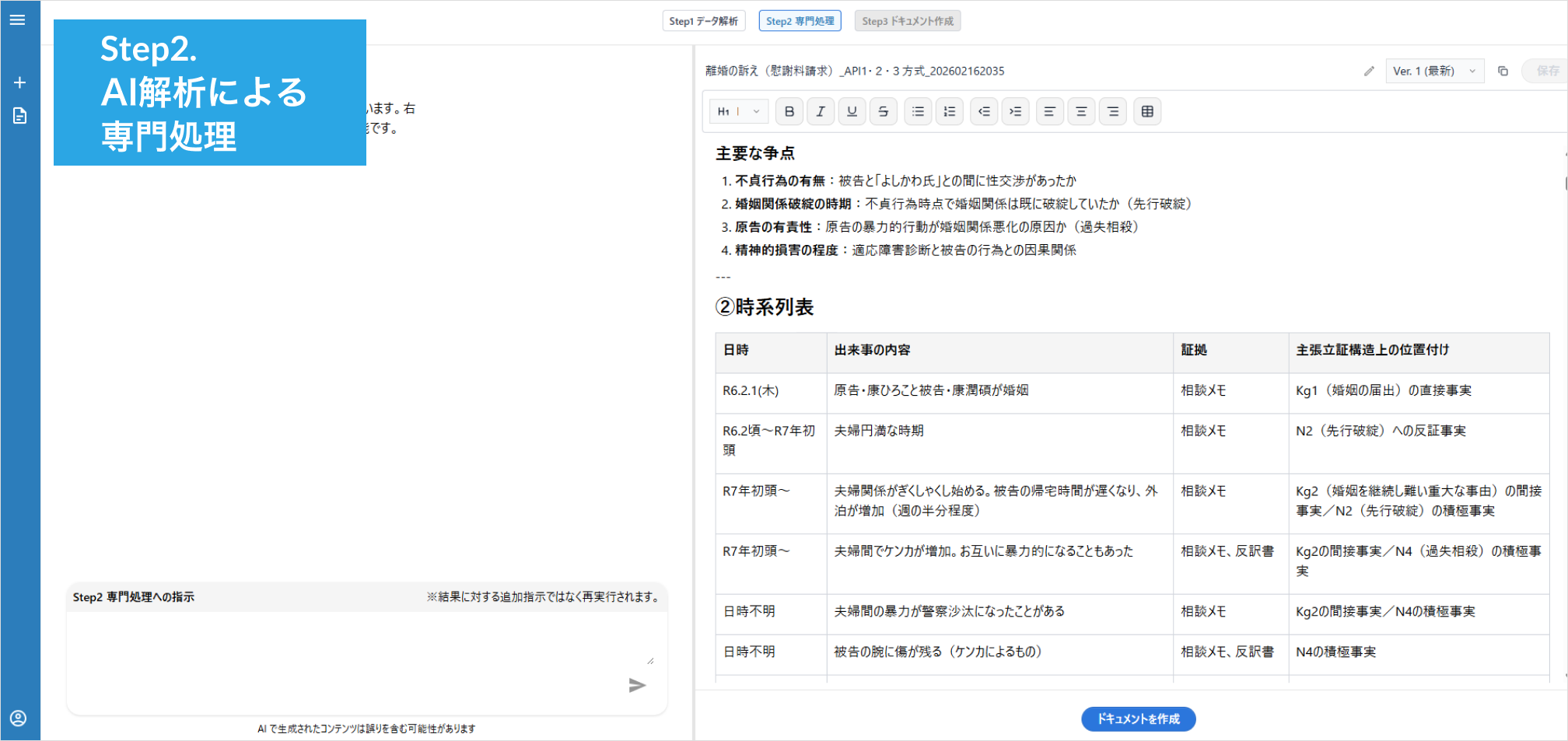Click the plus icon to add new
This screenshot has width=1568, height=741.
coord(19,82)
